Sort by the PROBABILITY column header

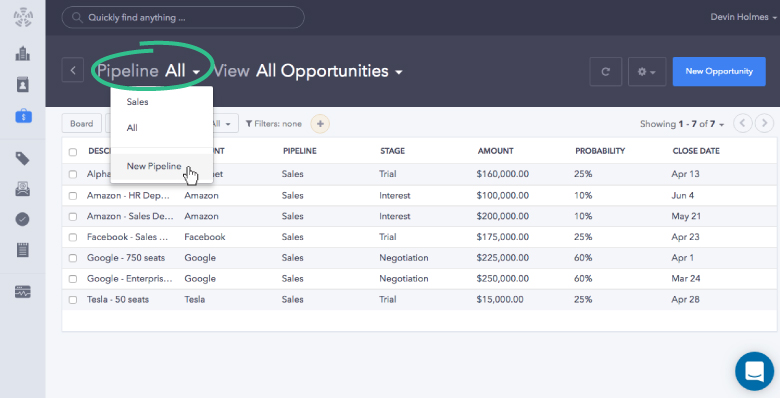point(600,151)
